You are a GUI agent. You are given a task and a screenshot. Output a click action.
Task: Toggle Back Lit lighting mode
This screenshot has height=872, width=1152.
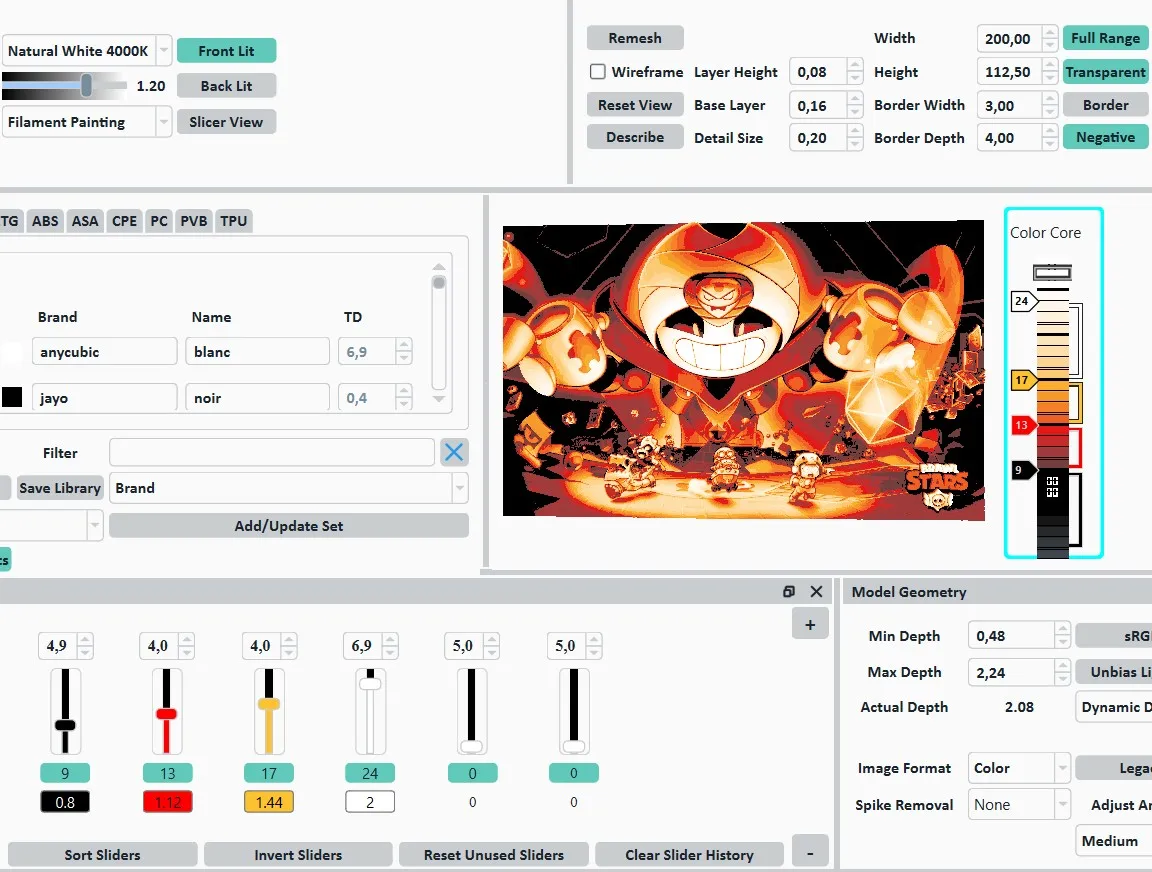tap(226, 86)
